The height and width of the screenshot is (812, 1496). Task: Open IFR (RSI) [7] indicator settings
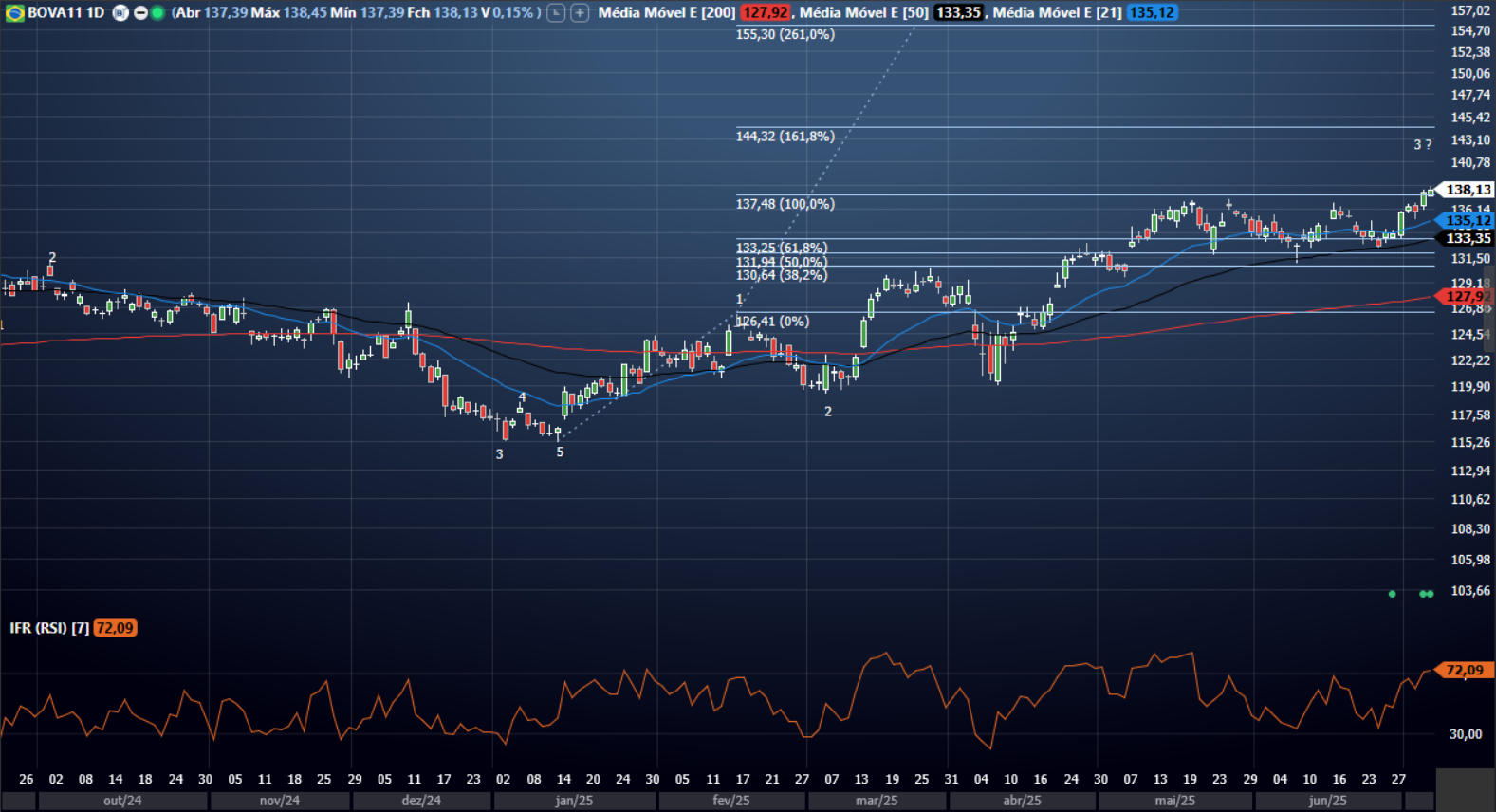click(x=49, y=628)
